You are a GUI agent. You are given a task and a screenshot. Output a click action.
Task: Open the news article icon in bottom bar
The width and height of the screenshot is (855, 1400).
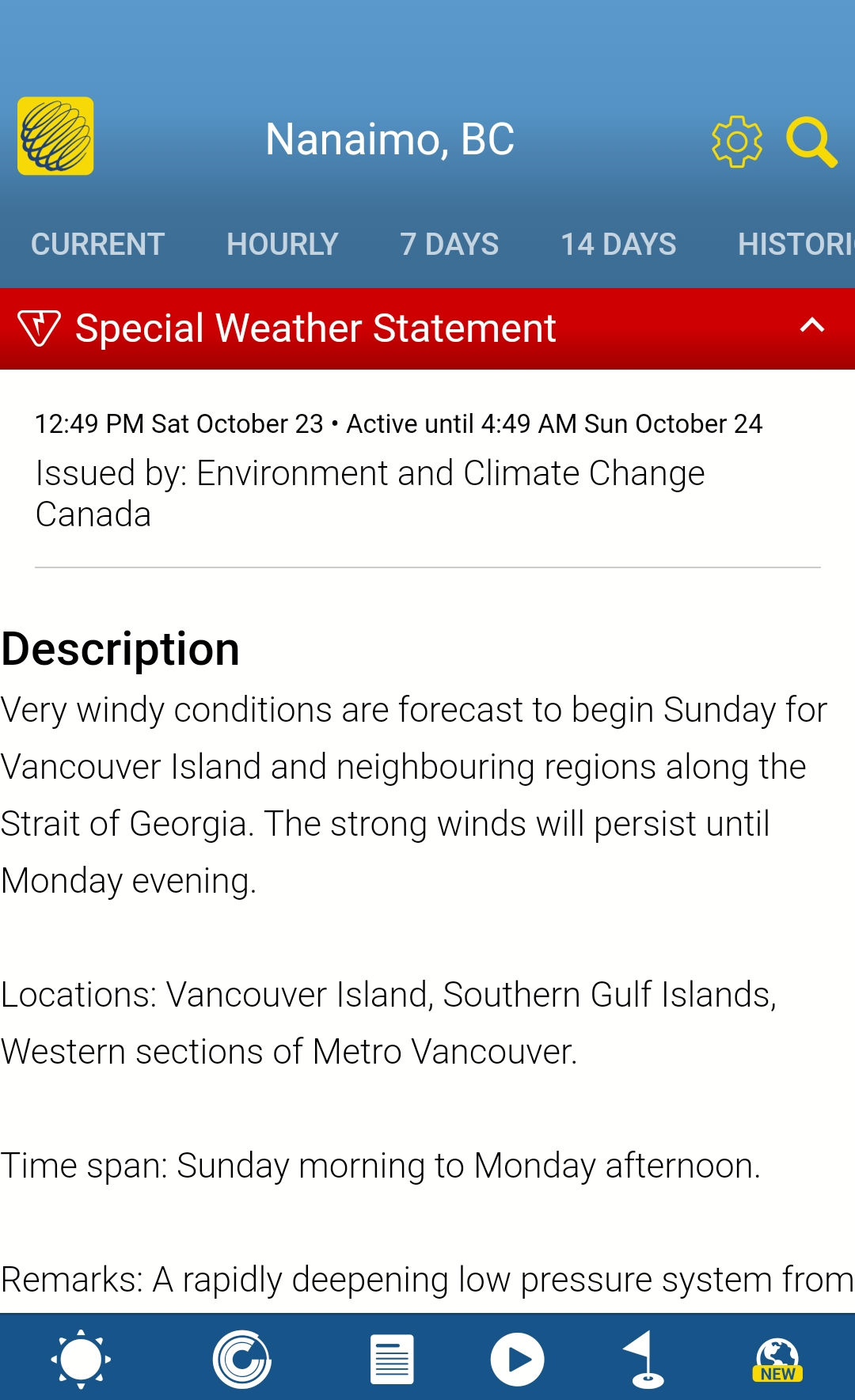coord(392,1360)
